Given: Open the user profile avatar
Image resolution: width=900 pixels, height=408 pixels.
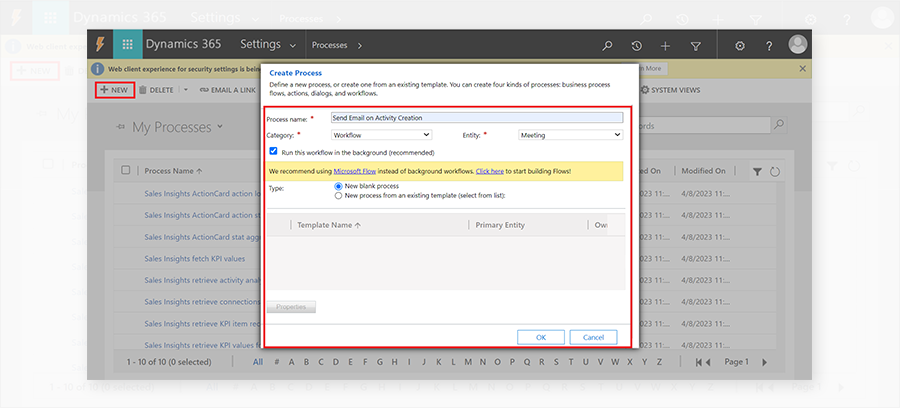Looking at the screenshot, I should pos(798,45).
